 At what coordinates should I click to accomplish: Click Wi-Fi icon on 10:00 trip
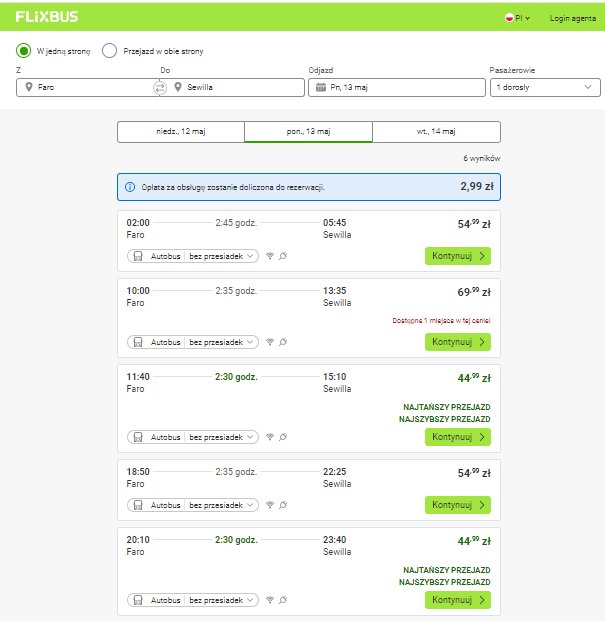(x=270, y=342)
